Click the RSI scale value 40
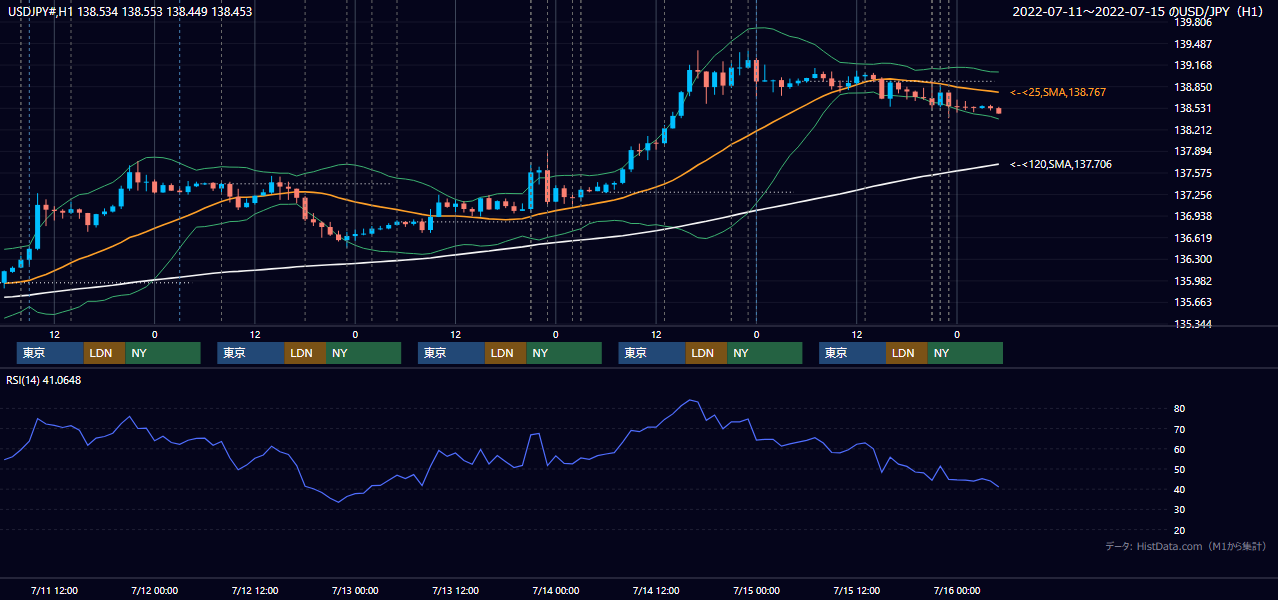Screen dimensions: 1278x600 tap(1180, 489)
